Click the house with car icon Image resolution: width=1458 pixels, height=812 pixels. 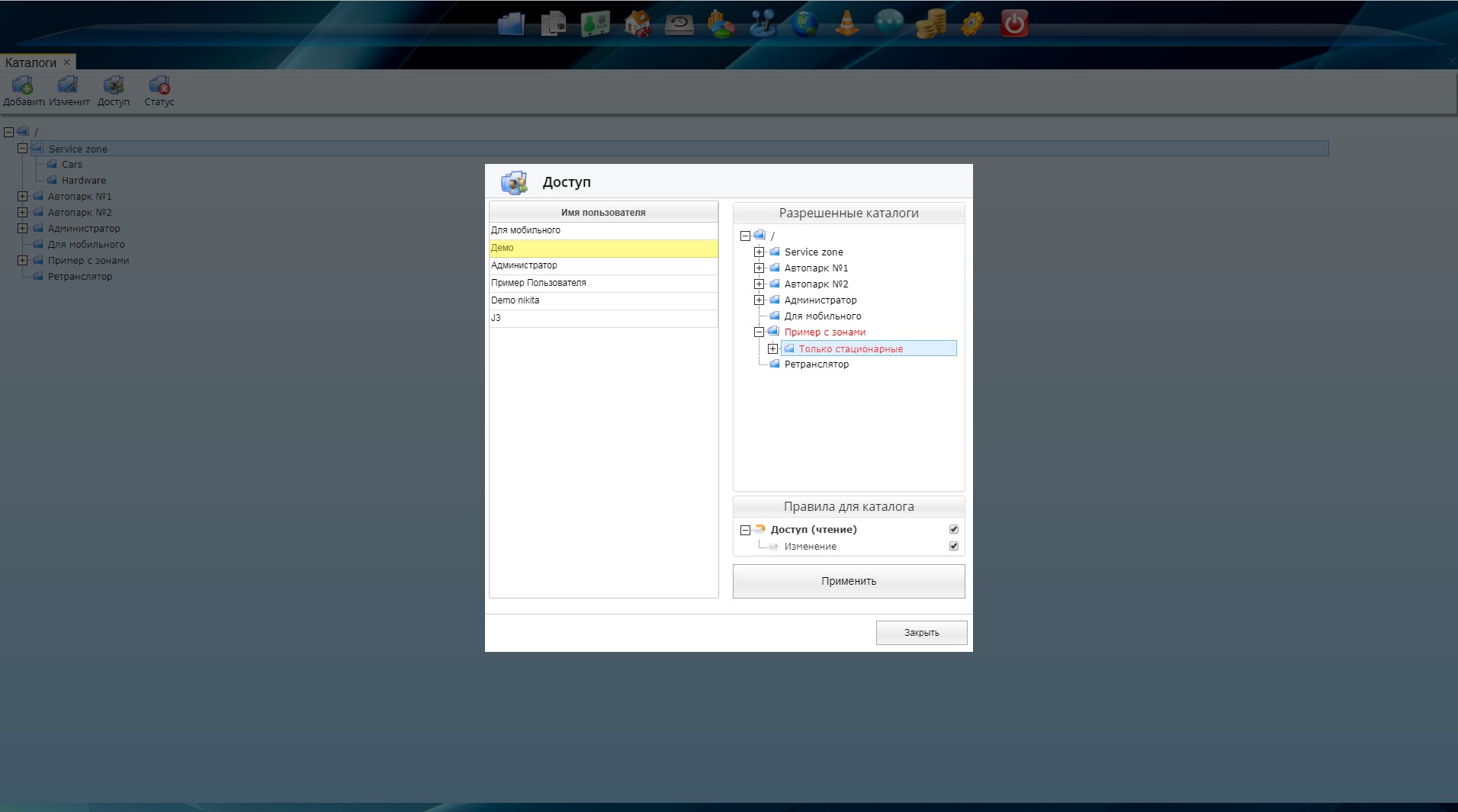pyautogui.click(x=637, y=24)
